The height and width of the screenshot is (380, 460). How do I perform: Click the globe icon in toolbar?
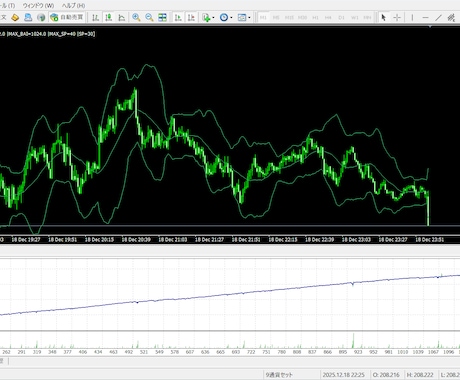[41, 17]
